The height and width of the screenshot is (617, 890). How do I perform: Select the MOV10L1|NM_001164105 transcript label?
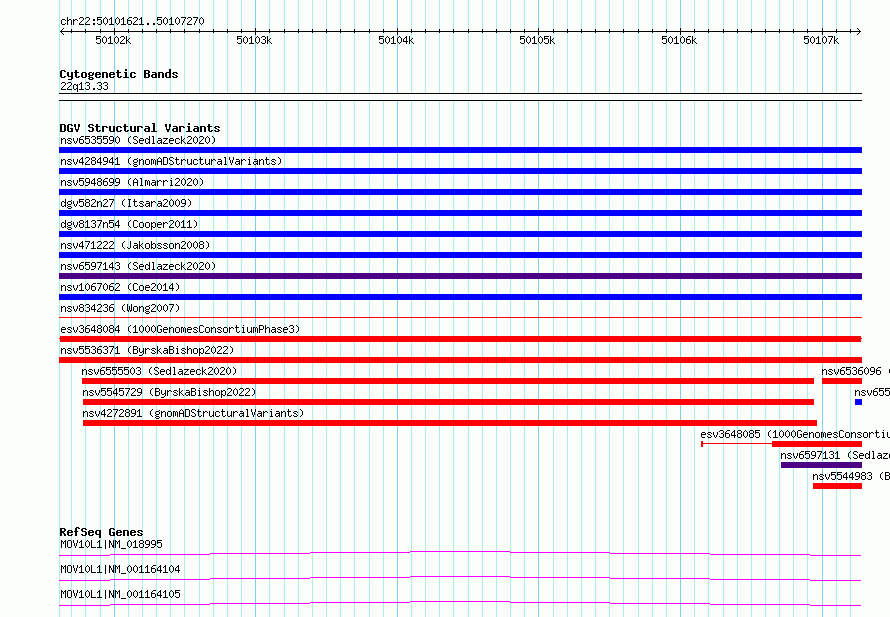tap(120, 594)
